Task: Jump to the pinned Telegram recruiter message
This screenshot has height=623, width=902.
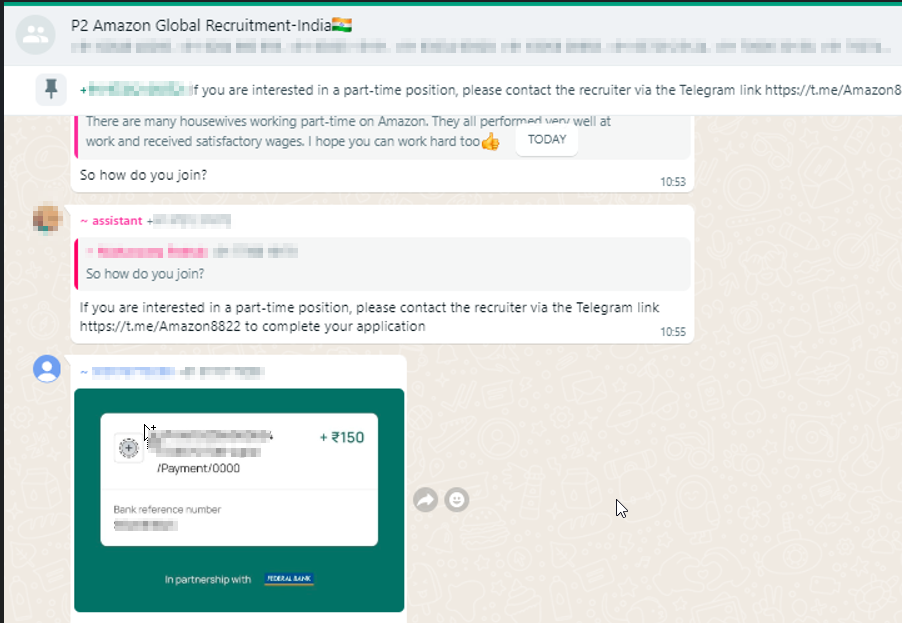Action: pyautogui.click(x=489, y=90)
